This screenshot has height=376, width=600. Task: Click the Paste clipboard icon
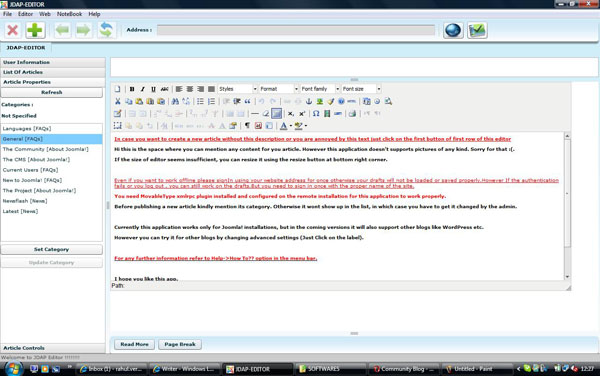point(139,101)
